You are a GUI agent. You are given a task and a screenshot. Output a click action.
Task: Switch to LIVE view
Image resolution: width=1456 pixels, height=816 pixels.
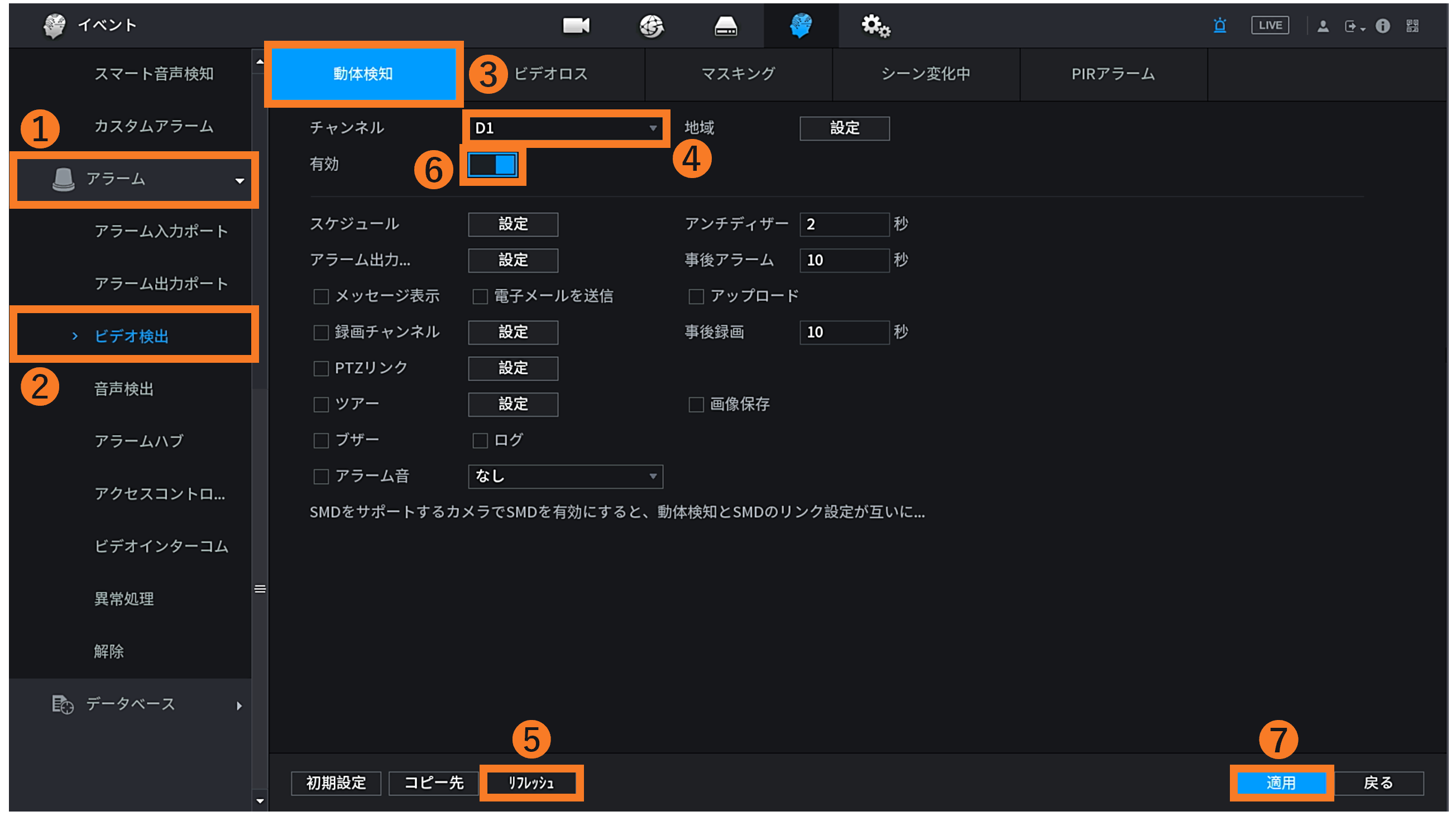coord(1270,26)
